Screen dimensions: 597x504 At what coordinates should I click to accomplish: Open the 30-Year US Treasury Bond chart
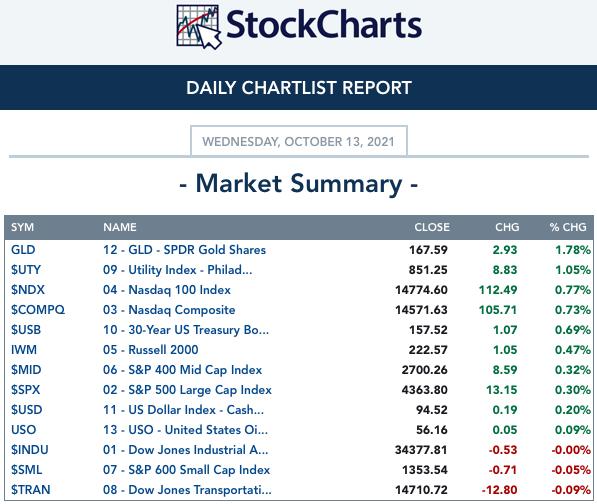point(186,330)
